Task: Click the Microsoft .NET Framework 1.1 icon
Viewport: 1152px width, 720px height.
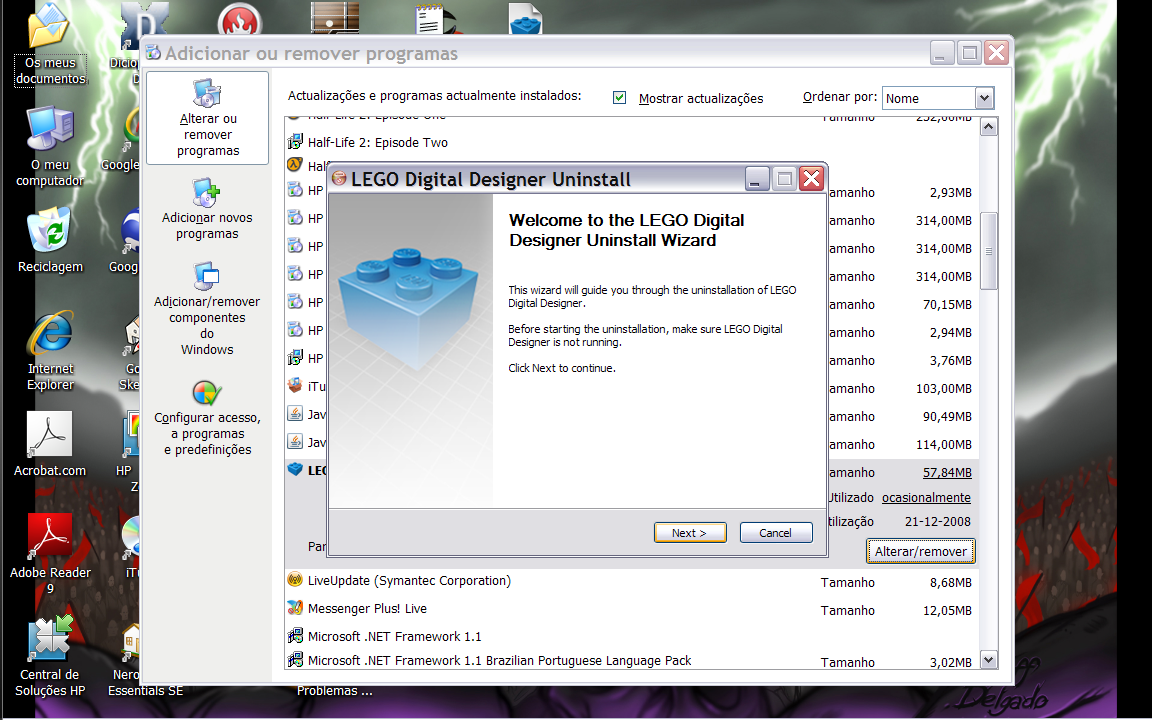Action: [x=295, y=636]
